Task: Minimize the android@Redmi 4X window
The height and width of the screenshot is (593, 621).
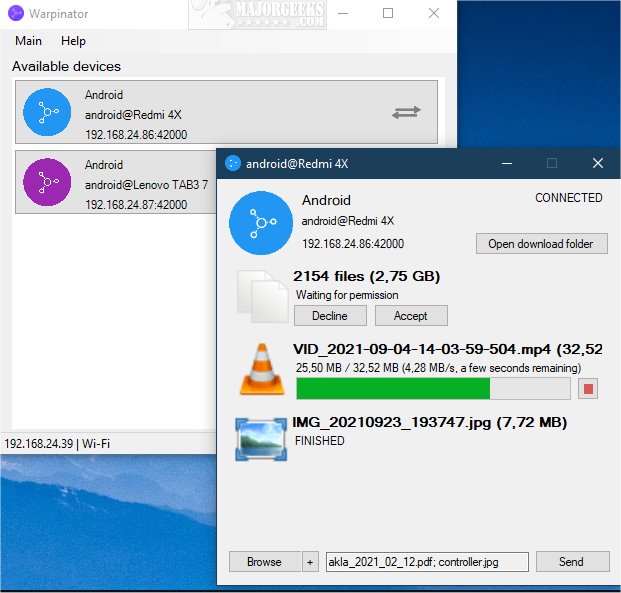Action: click(x=507, y=163)
